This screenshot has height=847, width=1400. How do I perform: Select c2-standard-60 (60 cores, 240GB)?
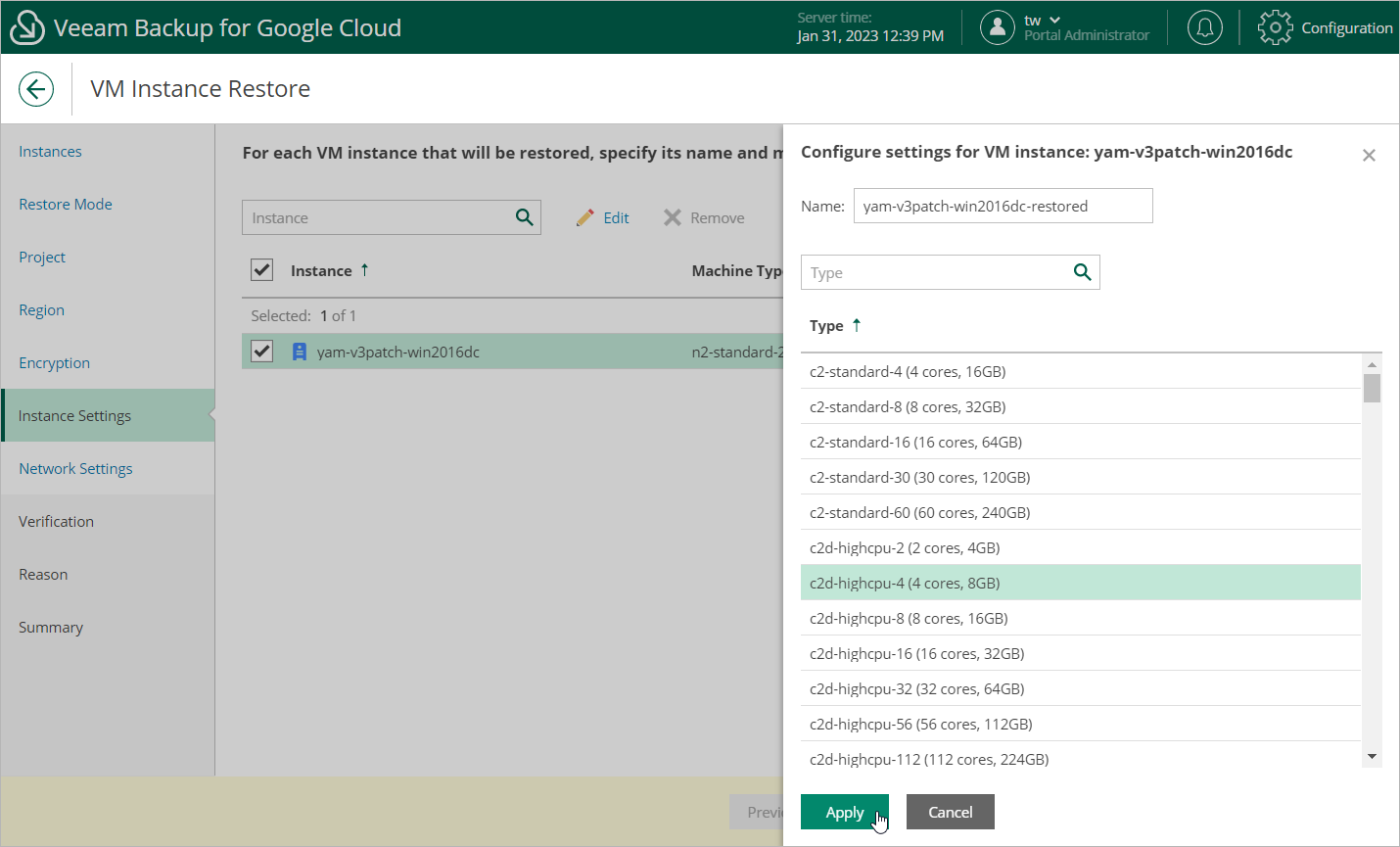pos(1081,512)
